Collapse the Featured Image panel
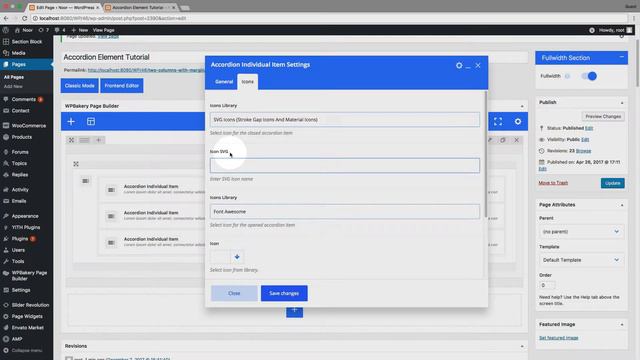640x360 pixels. [x=622, y=324]
